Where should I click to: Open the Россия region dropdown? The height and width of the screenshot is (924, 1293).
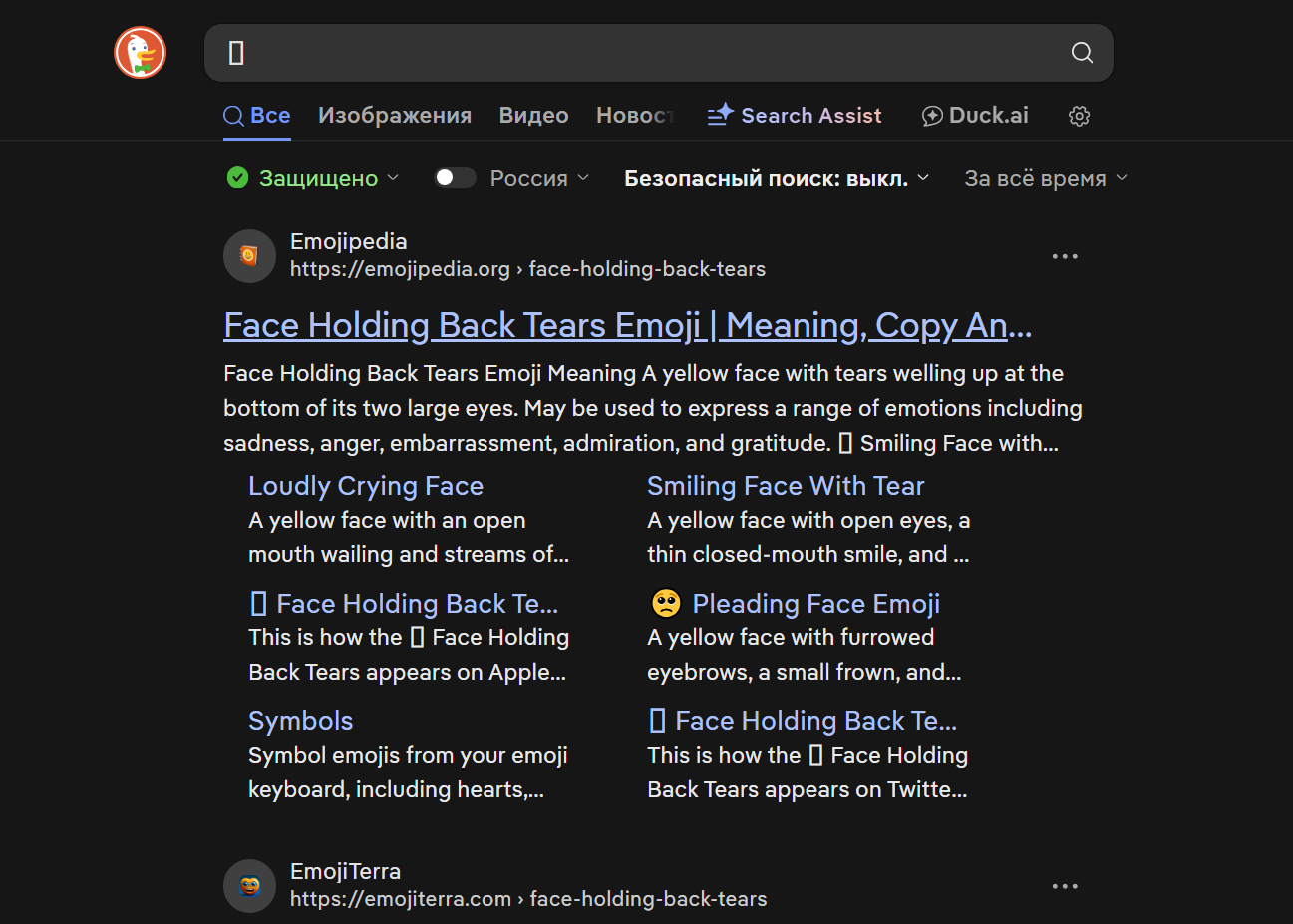pyautogui.click(x=539, y=178)
